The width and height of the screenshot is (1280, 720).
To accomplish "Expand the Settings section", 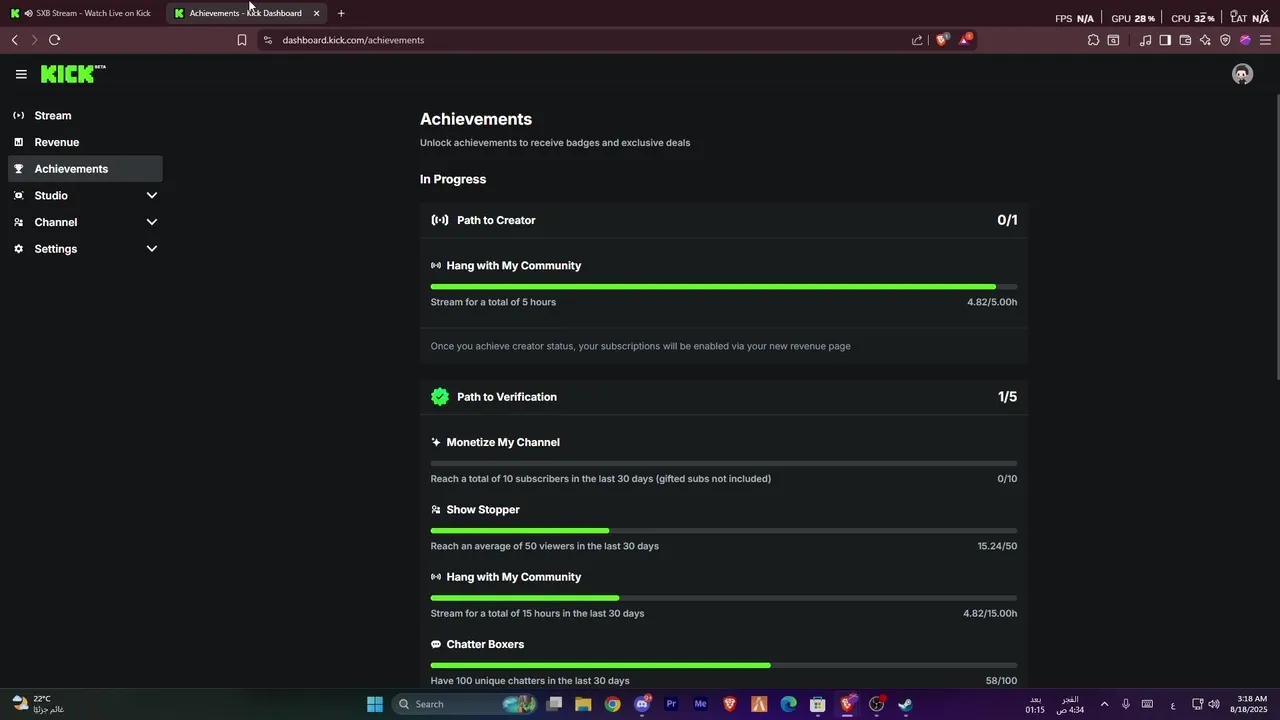I will pyautogui.click(x=86, y=249).
